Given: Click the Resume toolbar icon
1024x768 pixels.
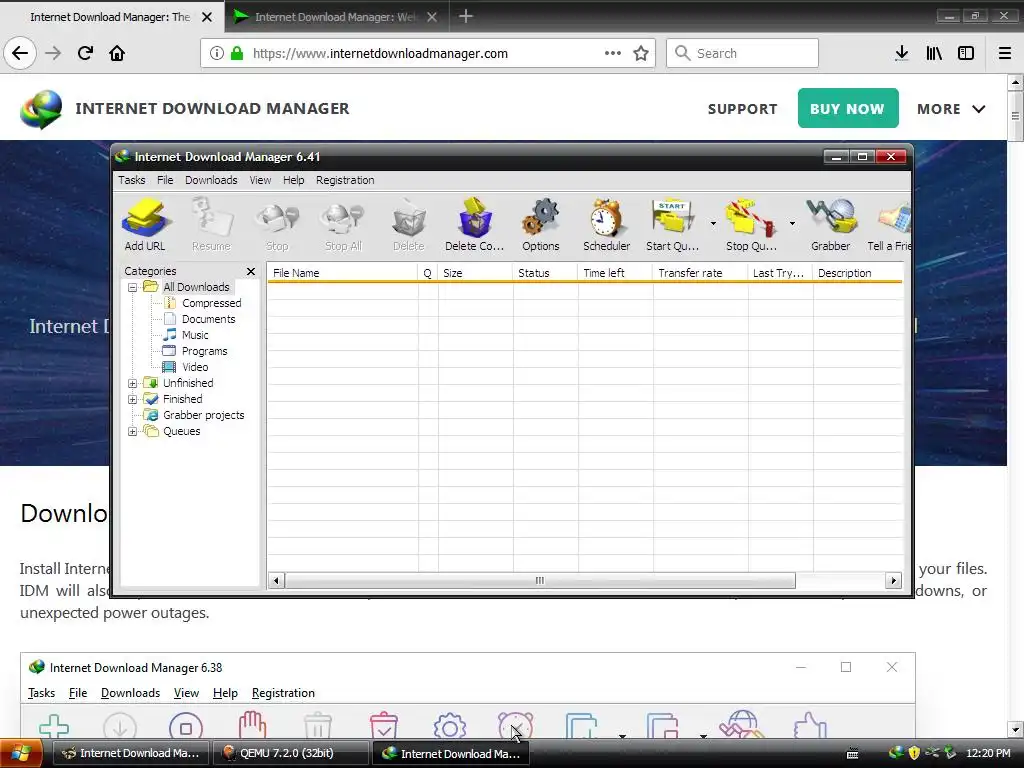Looking at the screenshot, I should coord(211,225).
